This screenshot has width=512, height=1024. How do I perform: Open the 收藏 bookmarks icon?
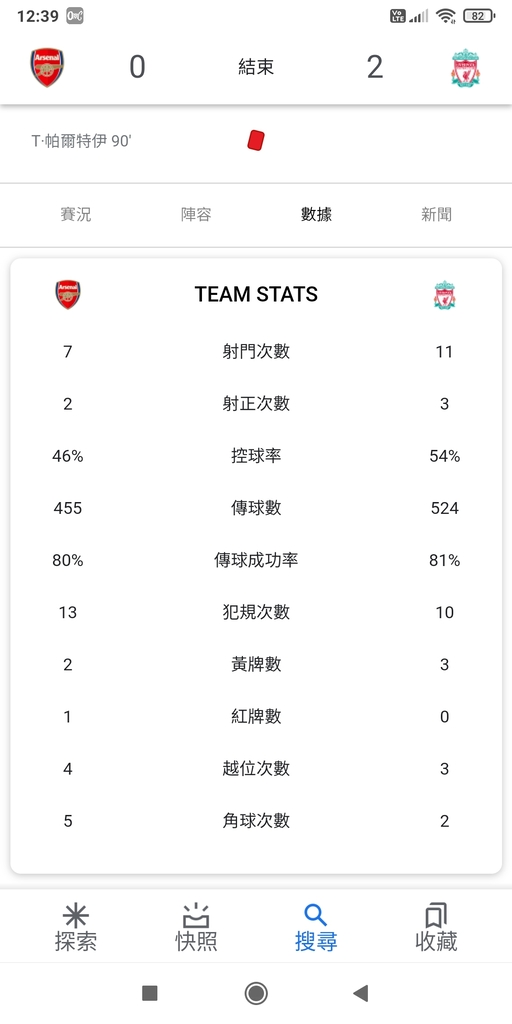436,916
